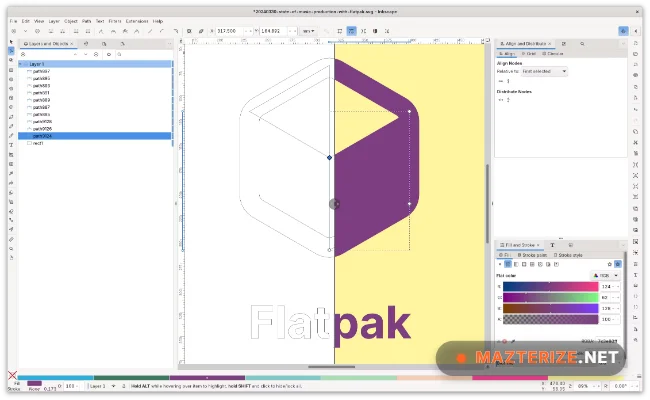Open Text panel tab beside Fill and Stroke
650x400 pixels.
[x=552, y=245]
